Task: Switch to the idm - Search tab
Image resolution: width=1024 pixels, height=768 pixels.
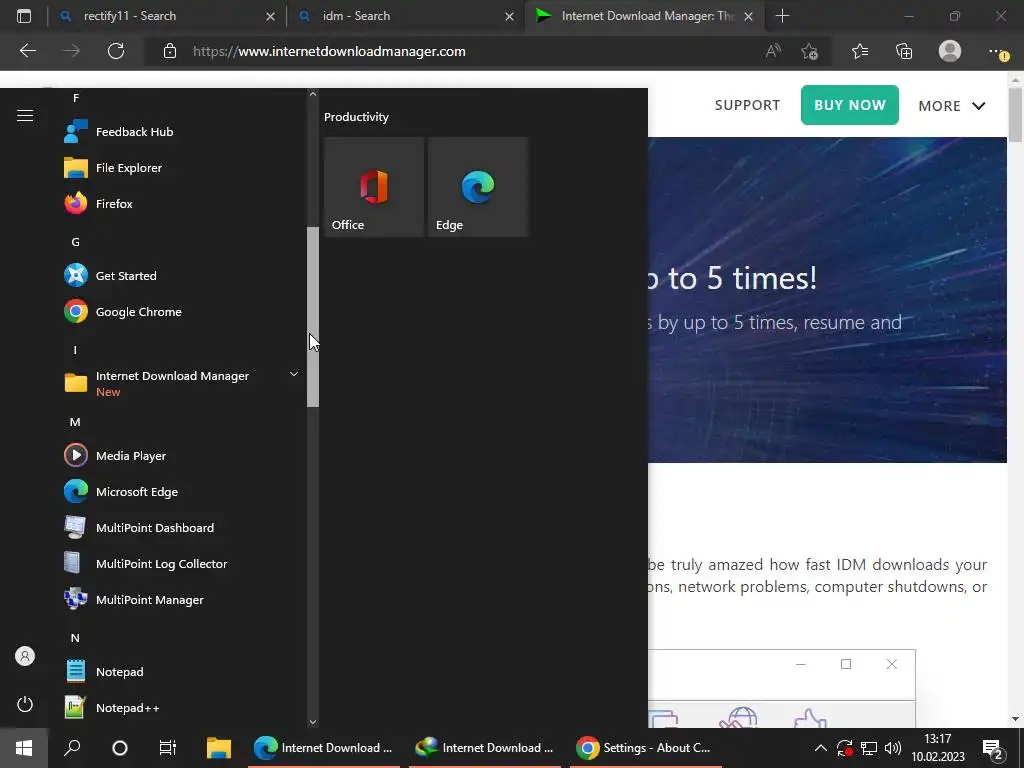Action: (x=405, y=16)
